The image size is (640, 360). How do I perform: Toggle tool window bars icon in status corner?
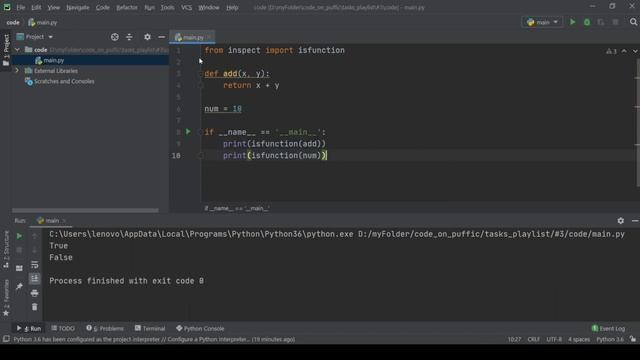pyautogui.click(x=6, y=339)
